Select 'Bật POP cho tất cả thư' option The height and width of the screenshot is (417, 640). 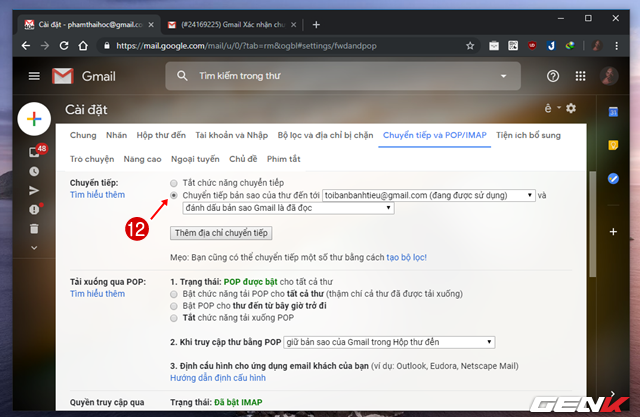174,295
